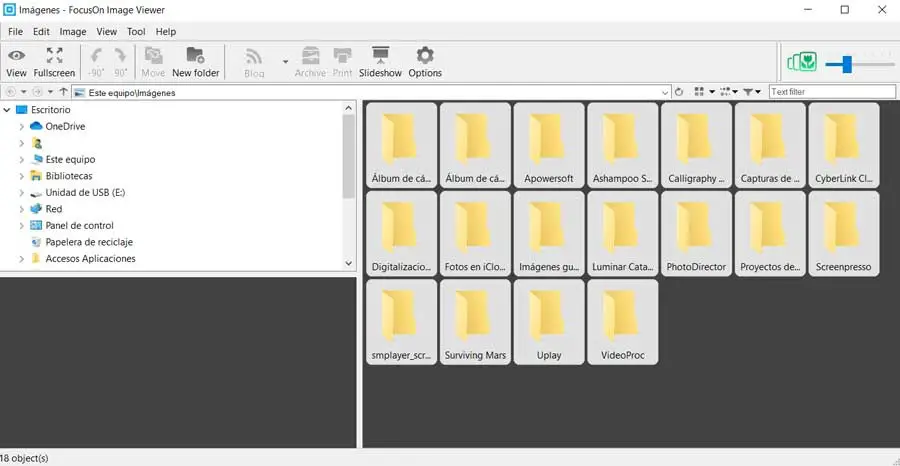
Task: Open the filter dropdown arrow
Action: pyautogui.click(x=758, y=92)
